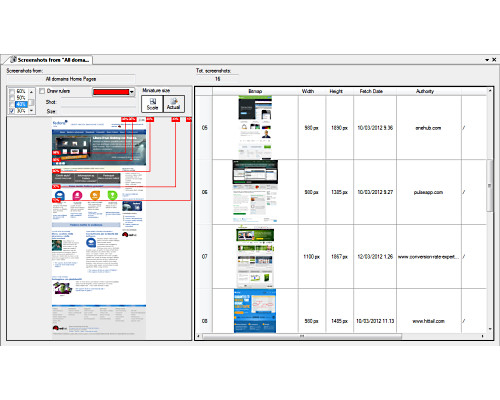This screenshot has height=400, width=500.
Task: Sort by the Authority column header
Action: click(x=425, y=91)
